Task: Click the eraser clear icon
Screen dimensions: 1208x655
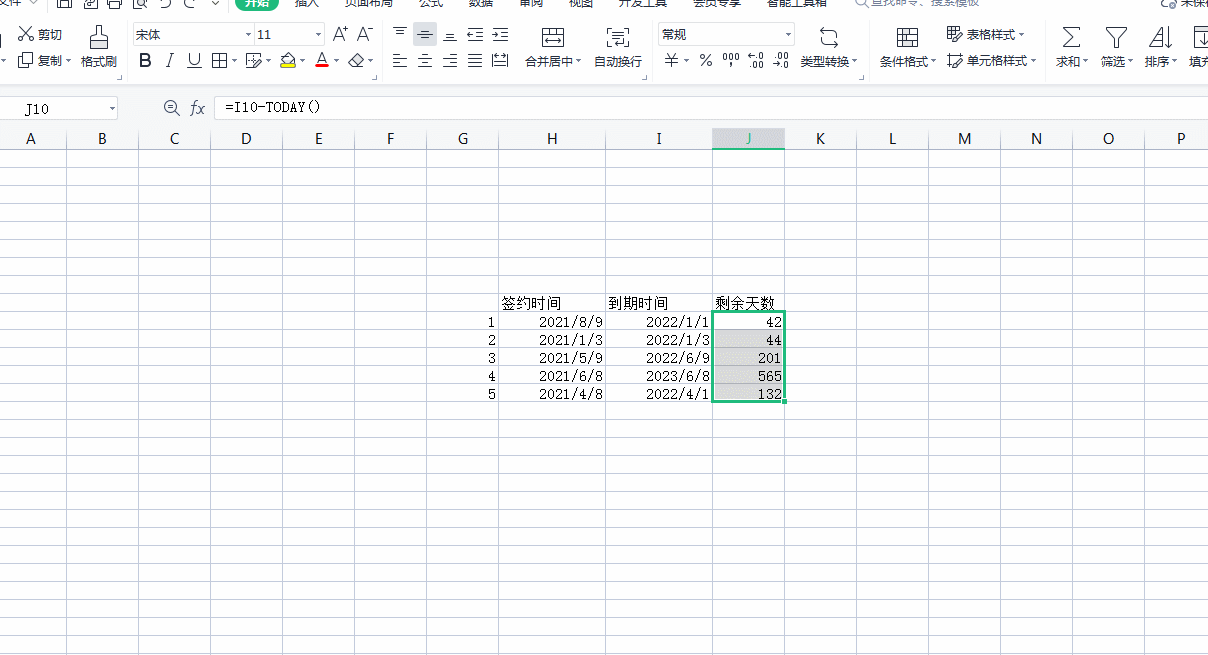Action: pyautogui.click(x=356, y=61)
